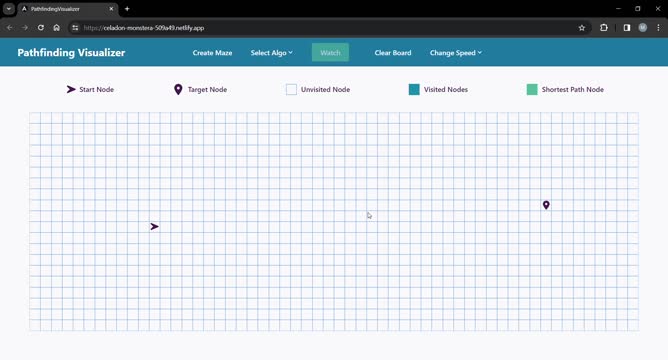Go to the browser home page icon
The height and width of the screenshot is (360, 668).
[x=57, y=28]
